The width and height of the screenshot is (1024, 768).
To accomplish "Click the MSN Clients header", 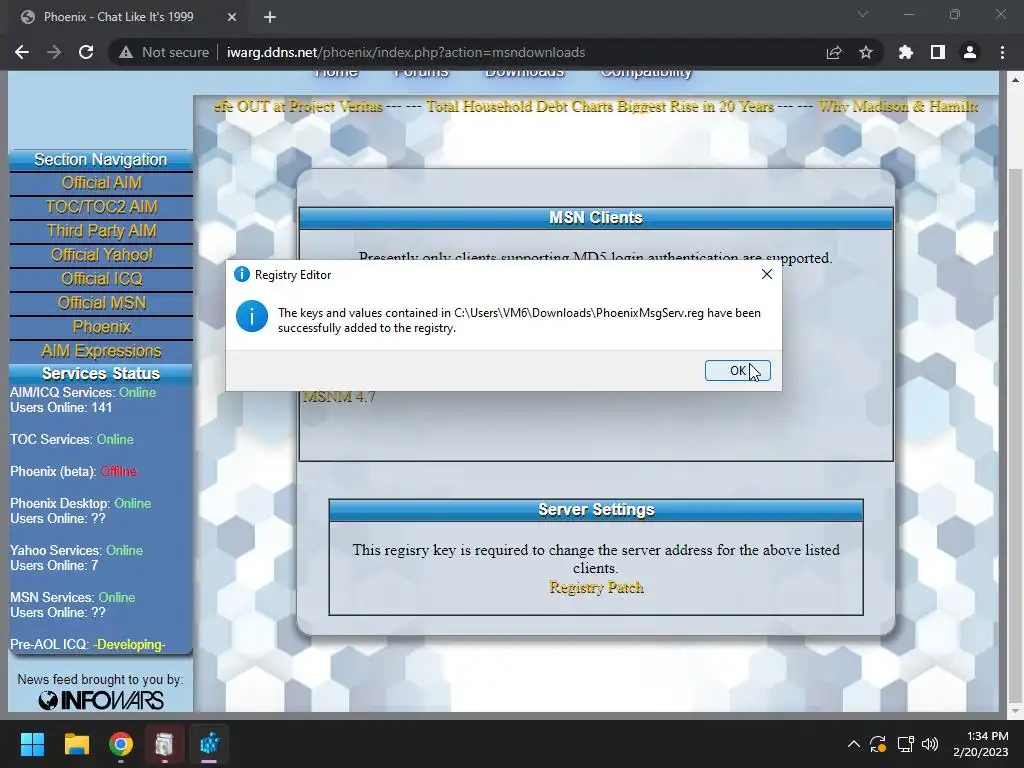I will coord(596,218).
